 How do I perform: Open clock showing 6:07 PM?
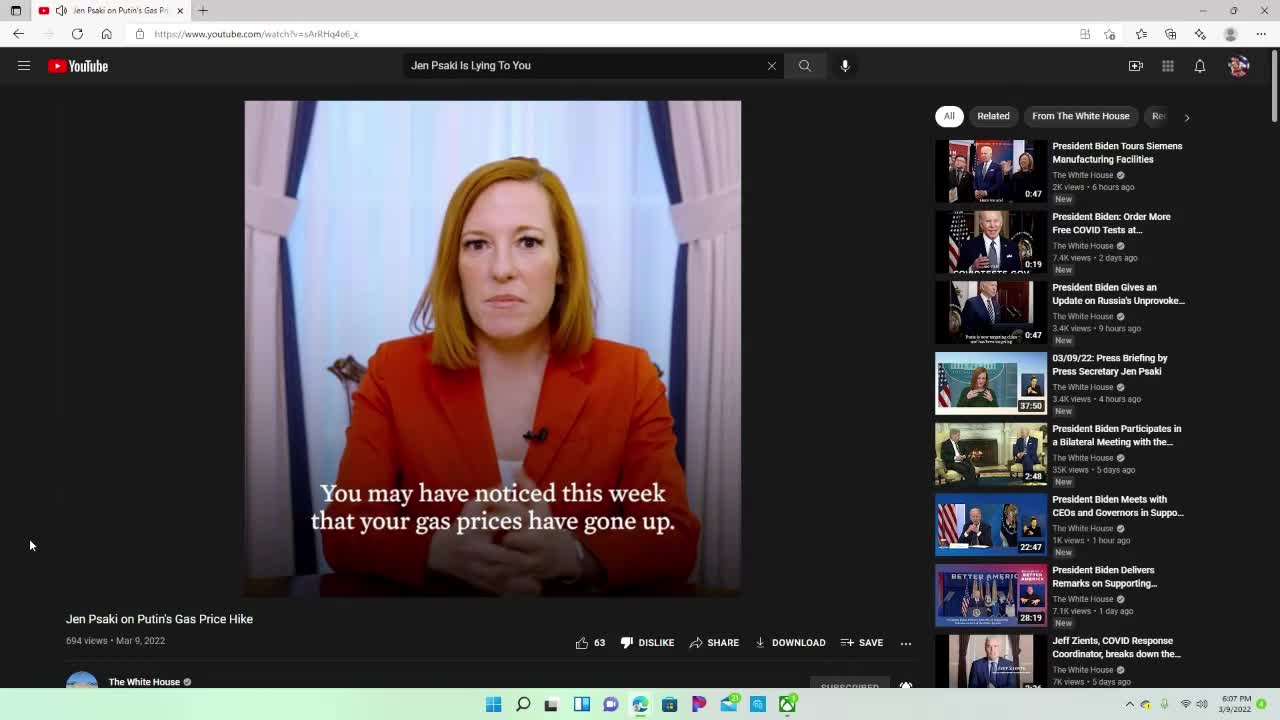pos(1235,704)
